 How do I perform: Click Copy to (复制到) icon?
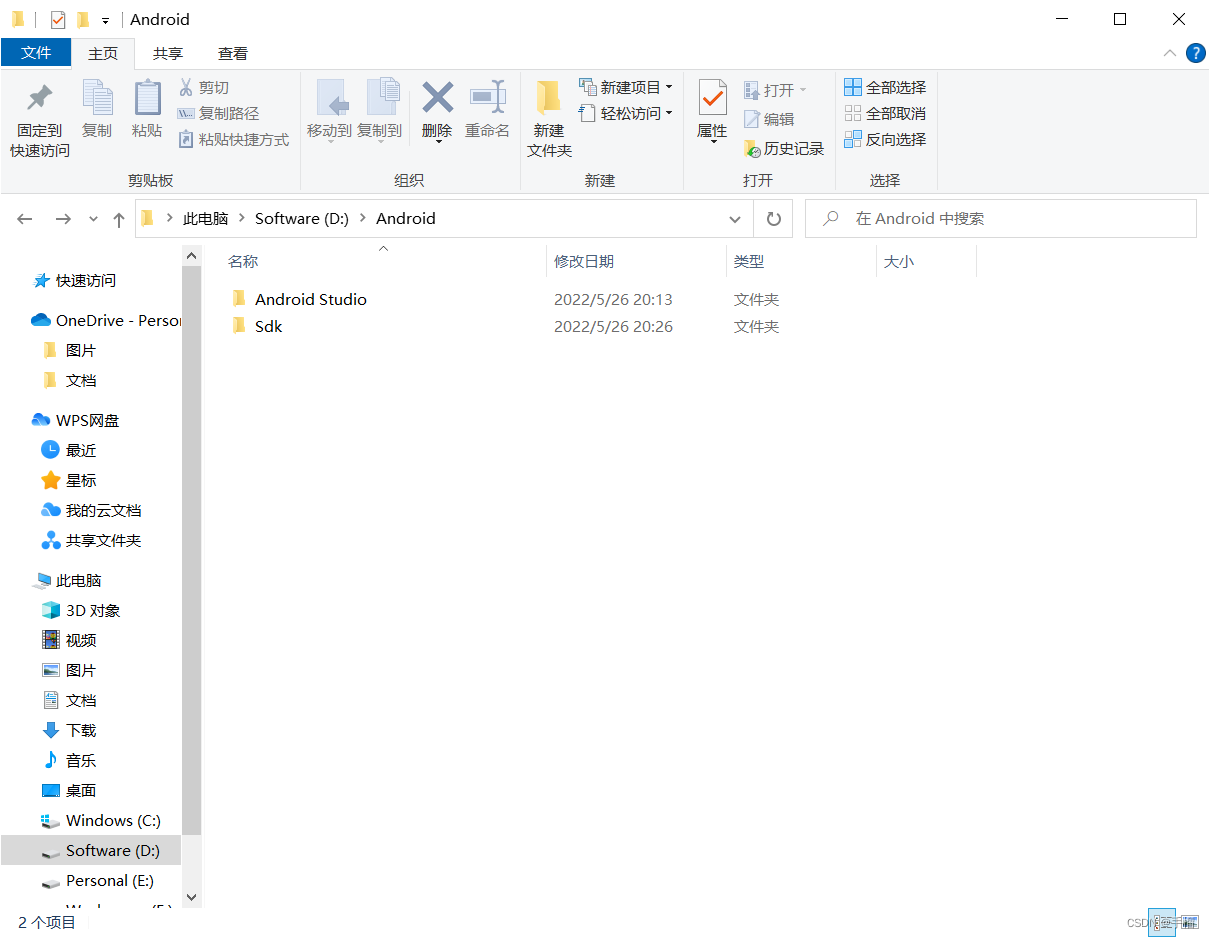coord(381,98)
